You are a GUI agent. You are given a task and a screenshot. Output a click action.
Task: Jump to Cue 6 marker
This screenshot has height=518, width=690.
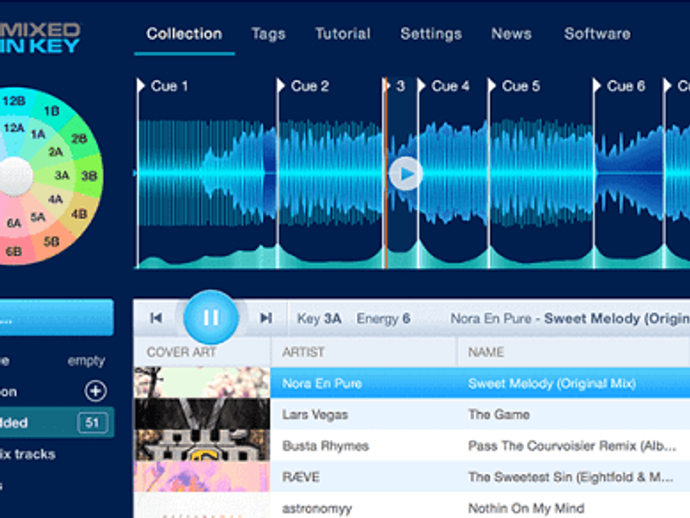point(619,86)
